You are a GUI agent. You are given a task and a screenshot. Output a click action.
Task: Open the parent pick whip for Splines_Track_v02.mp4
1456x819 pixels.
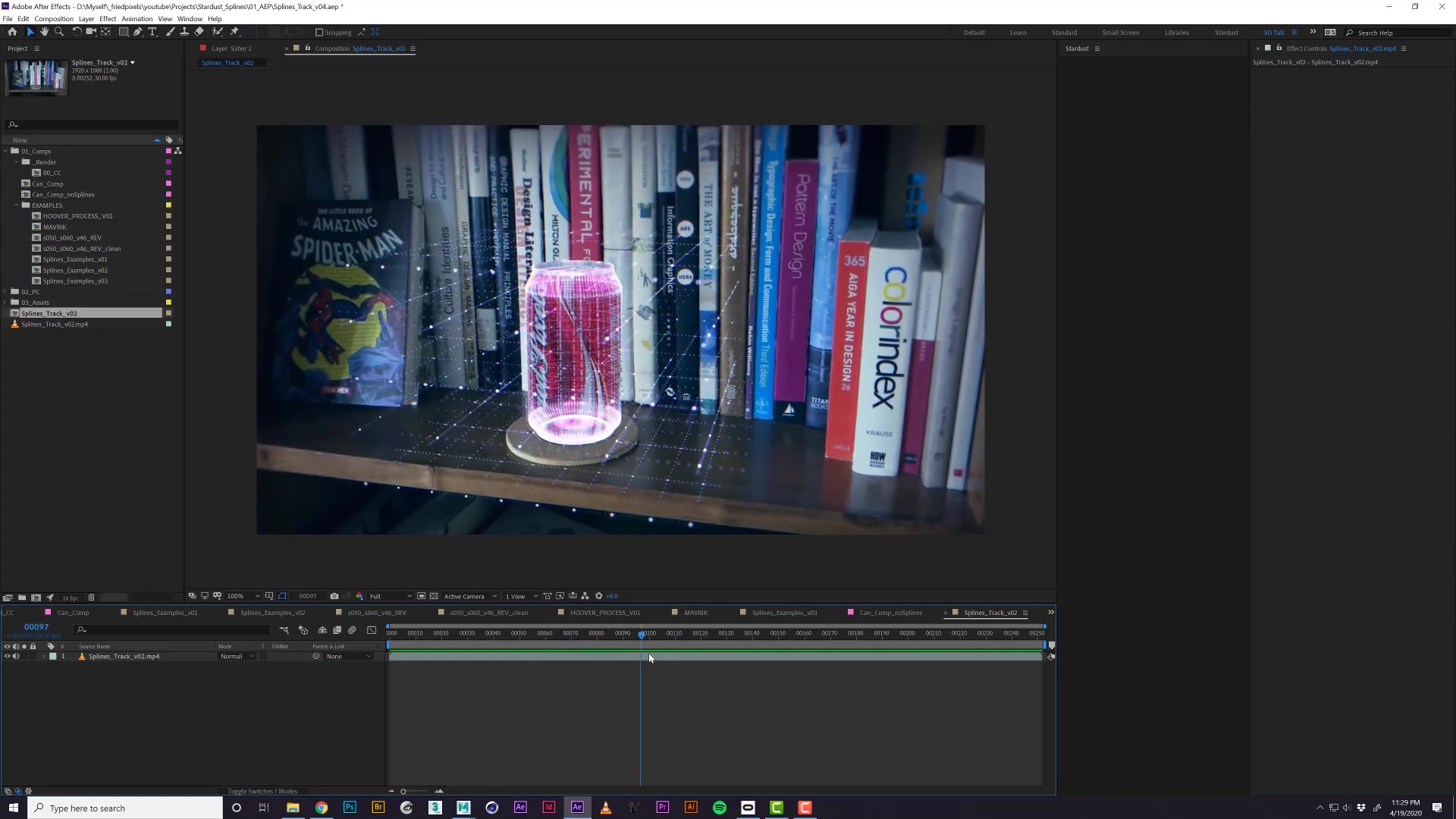click(316, 657)
